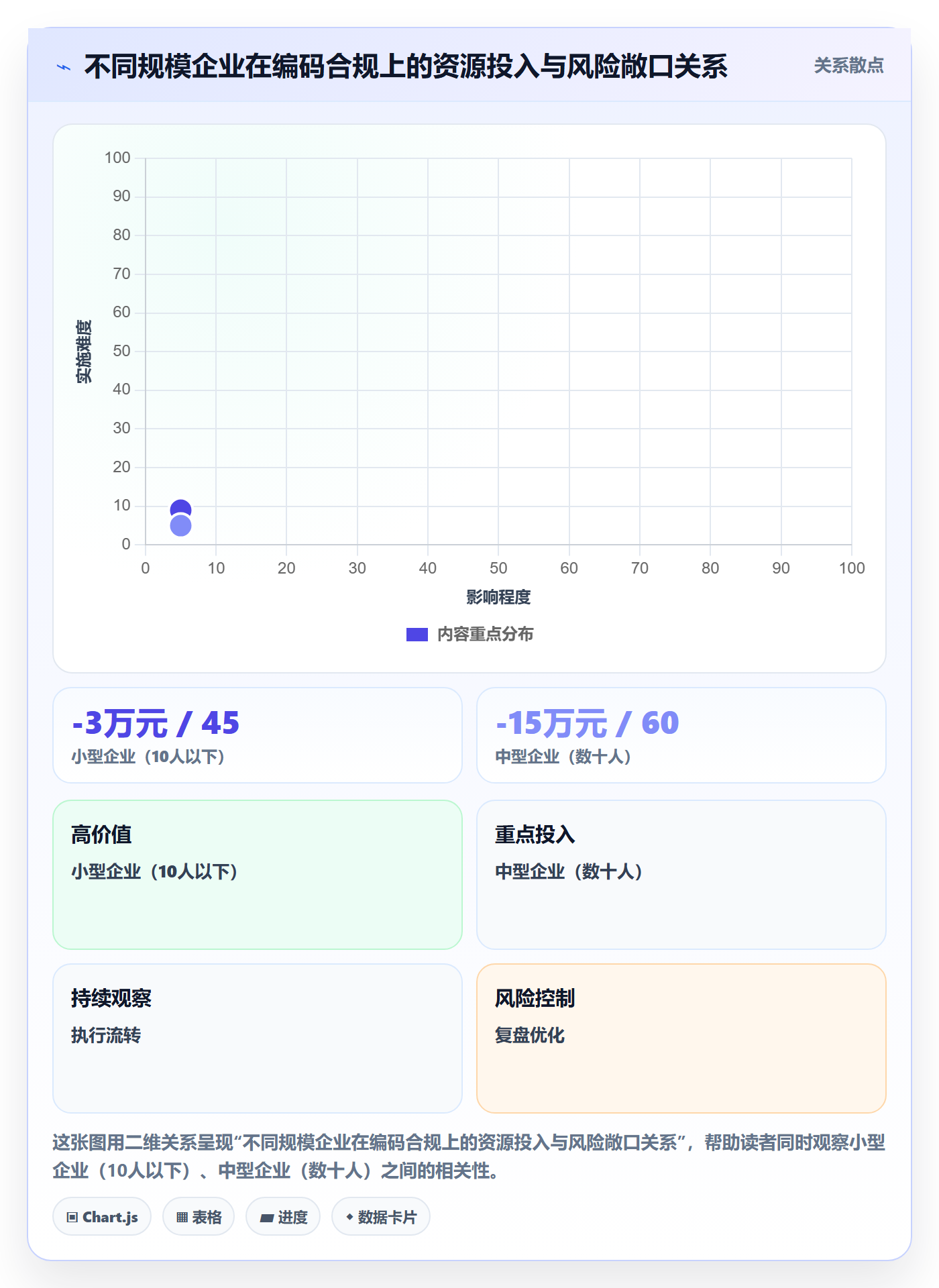Click 复盘优化 in the 风险控制 card
This screenshot has width=939, height=1288.
coord(530,1035)
